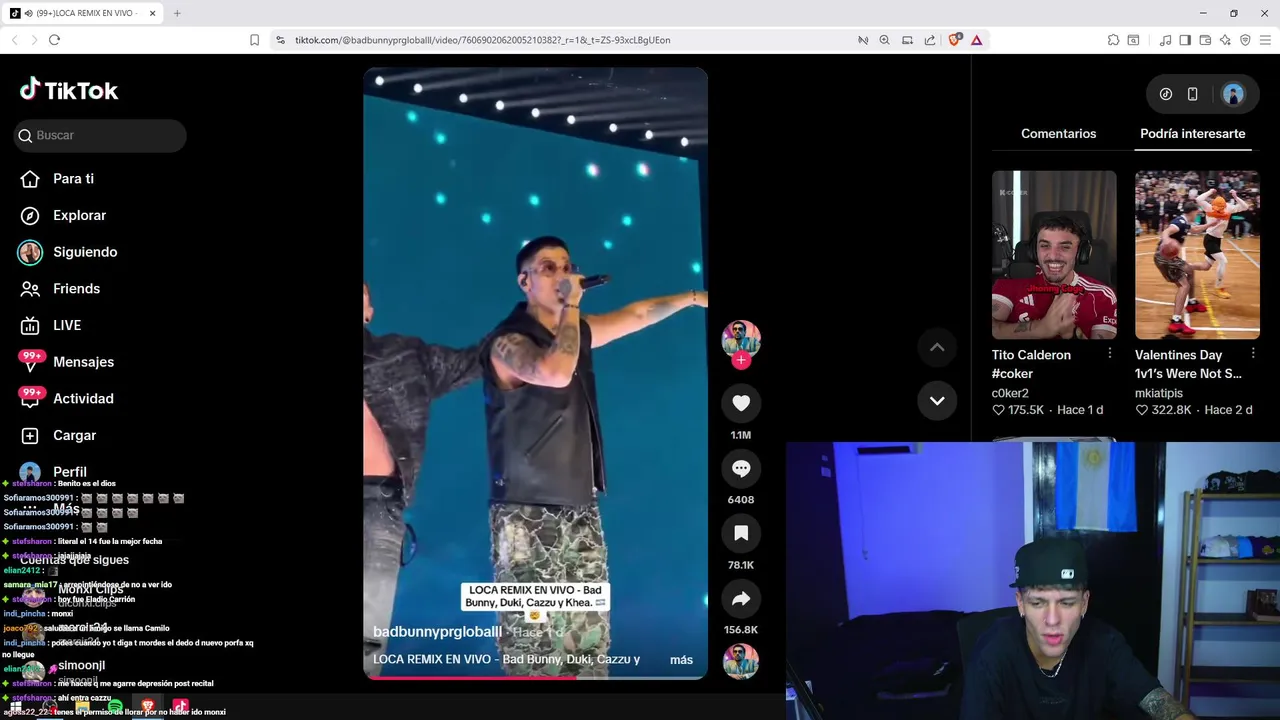Focus the Buscar search field

(100, 135)
